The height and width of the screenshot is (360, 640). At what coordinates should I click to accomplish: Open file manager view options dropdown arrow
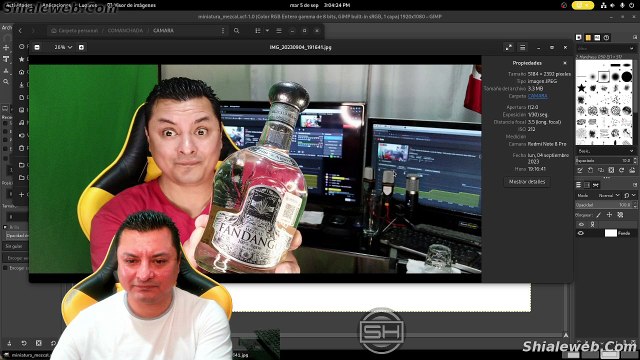tap(267, 31)
